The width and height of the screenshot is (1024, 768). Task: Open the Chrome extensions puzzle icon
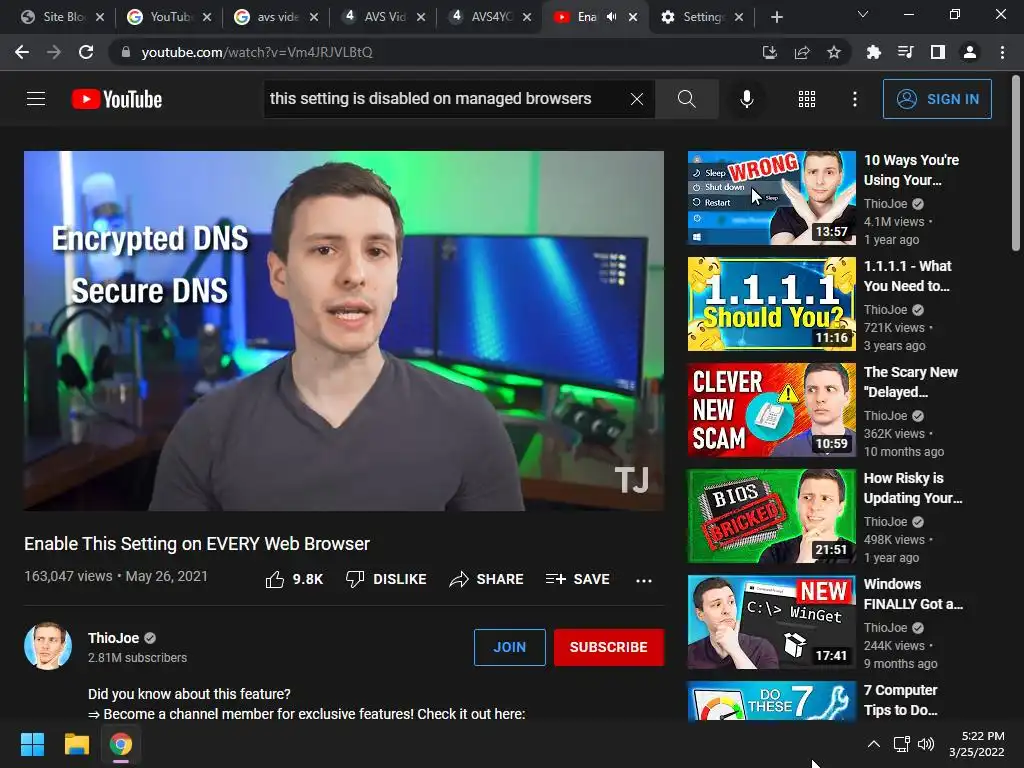click(x=873, y=52)
